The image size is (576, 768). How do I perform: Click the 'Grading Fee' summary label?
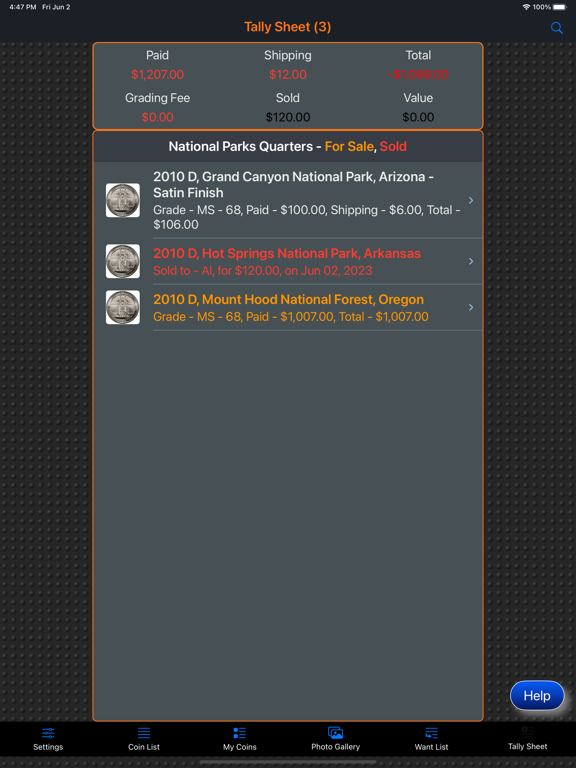(x=157, y=98)
